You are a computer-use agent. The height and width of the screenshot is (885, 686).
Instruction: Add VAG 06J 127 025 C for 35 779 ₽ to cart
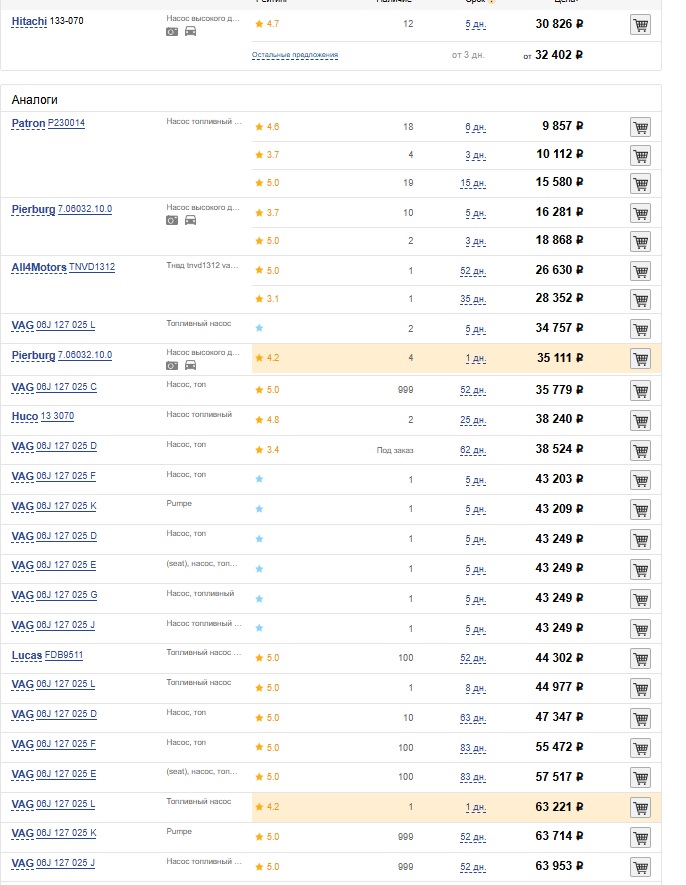(x=640, y=391)
